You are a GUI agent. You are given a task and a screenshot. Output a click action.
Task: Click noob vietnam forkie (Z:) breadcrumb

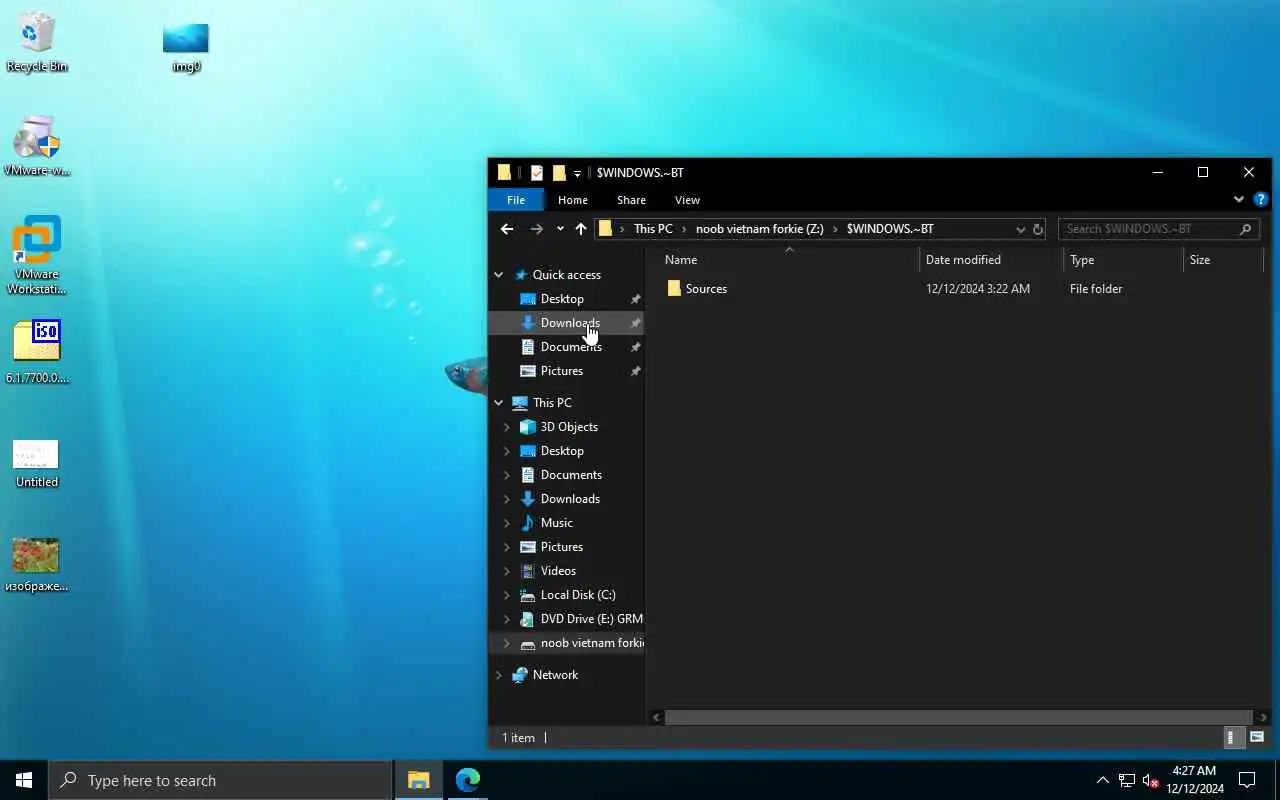coord(760,229)
